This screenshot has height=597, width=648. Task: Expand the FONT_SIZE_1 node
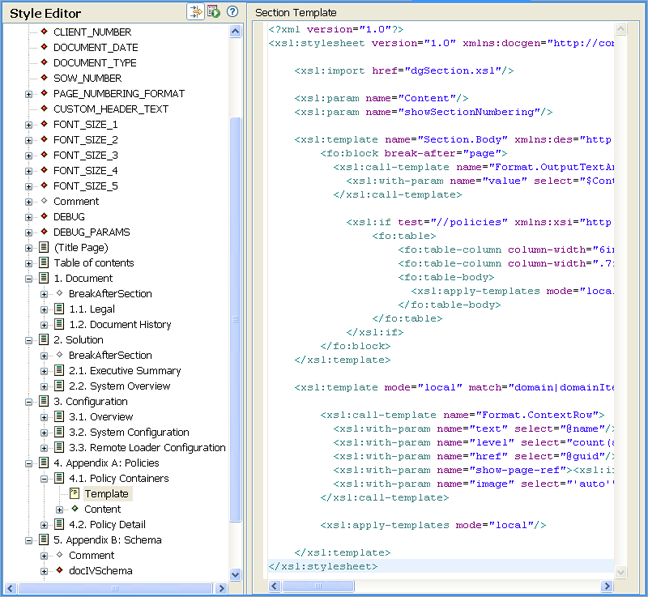pyautogui.click(x=29, y=125)
